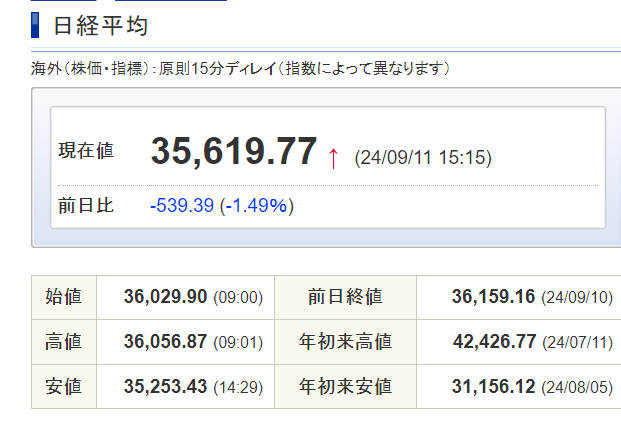621x421 pixels.
Task: Click the 高値 row header cell
Action: (x=64, y=342)
